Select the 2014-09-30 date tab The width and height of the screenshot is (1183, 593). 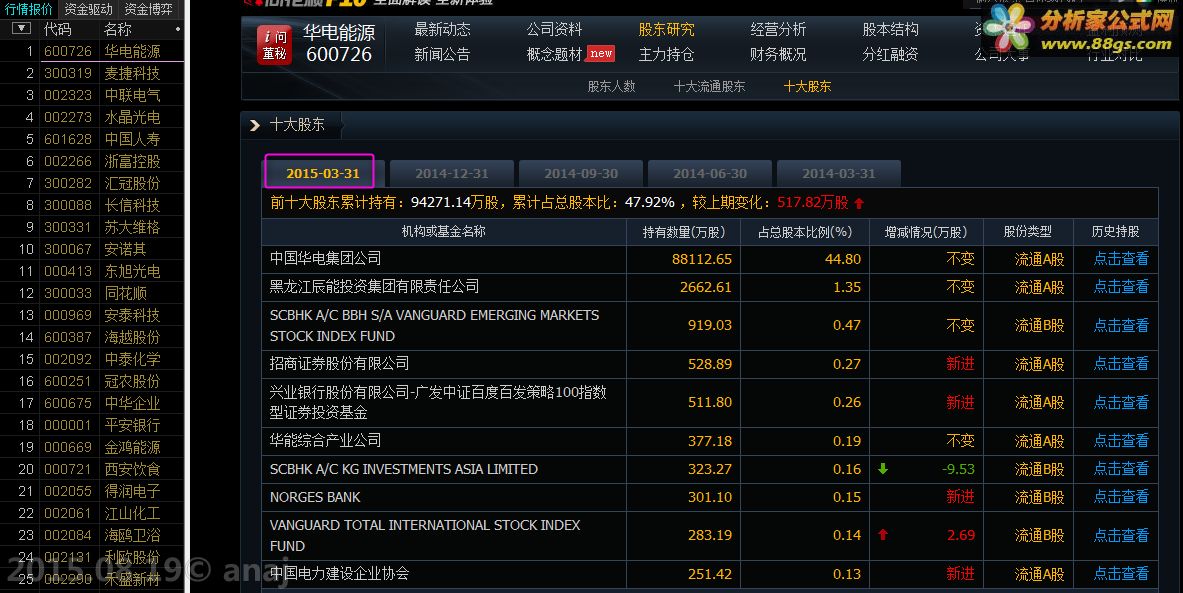(x=581, y=174)
